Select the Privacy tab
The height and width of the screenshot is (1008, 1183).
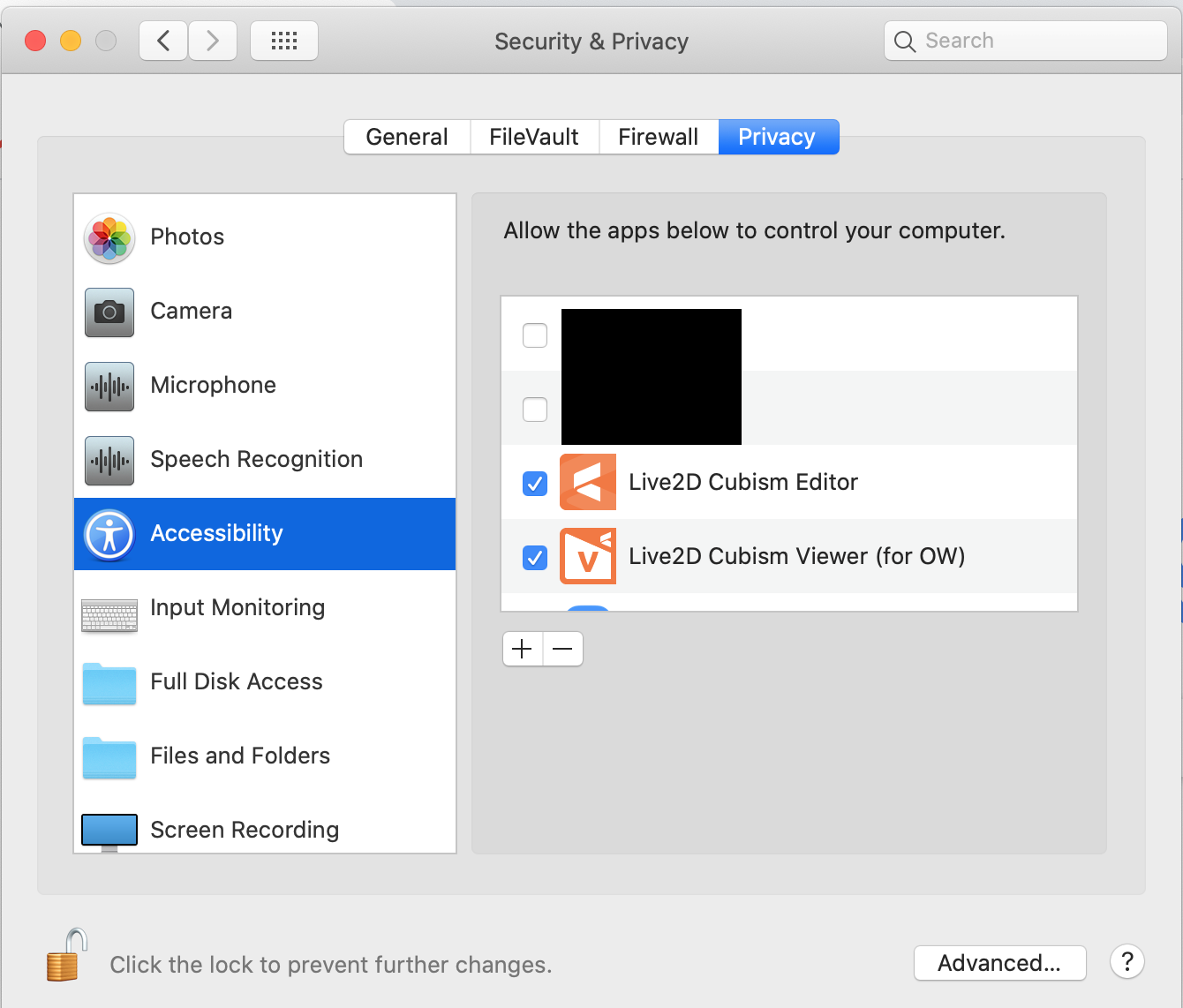778,137
